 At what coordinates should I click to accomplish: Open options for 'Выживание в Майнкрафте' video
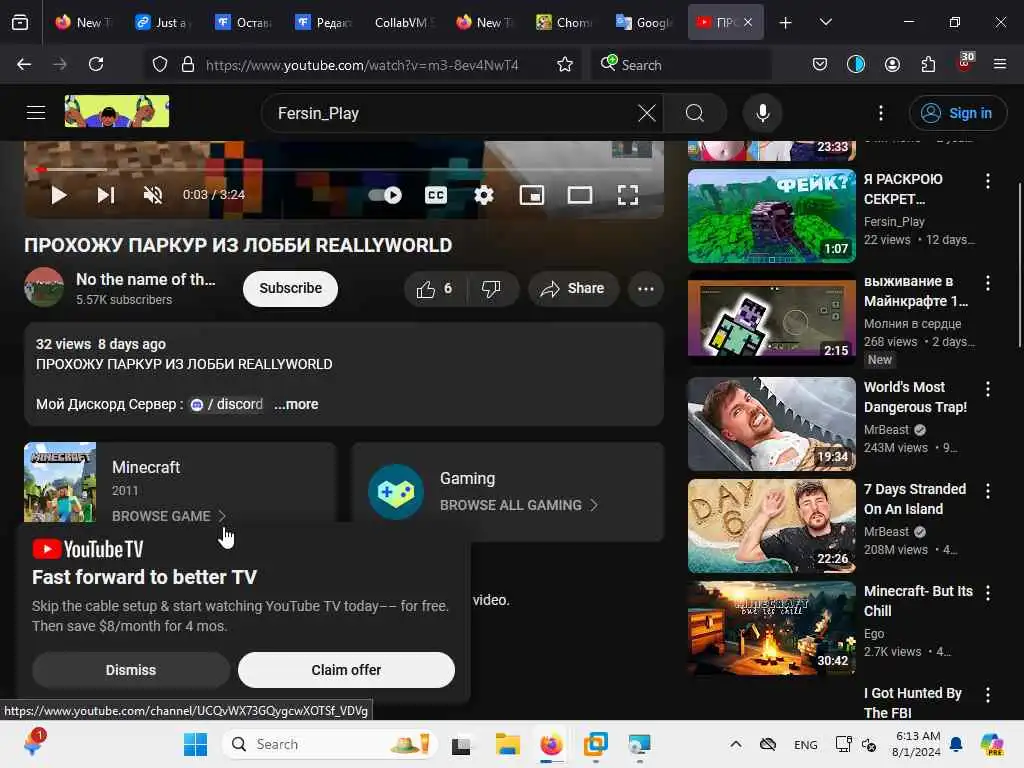pos(987,283)
